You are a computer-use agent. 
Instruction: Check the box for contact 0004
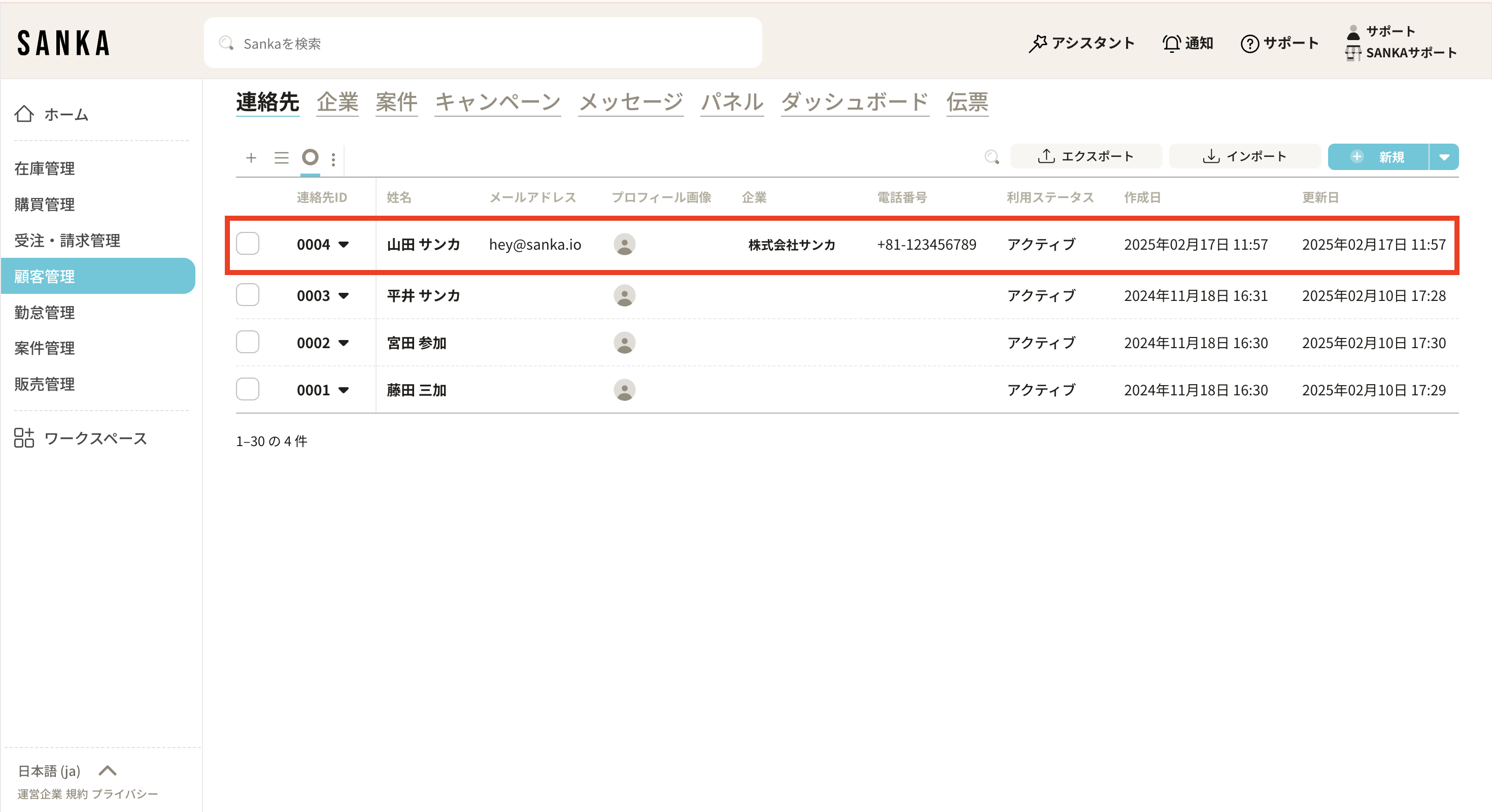(248, 244)
